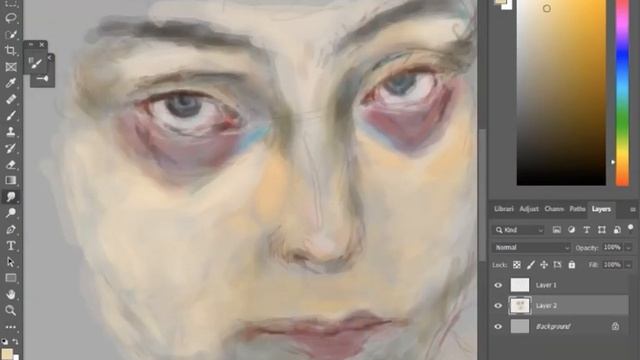Viewport: 640px width, 360px height.
Task: Click Background layer lock icon
Action: [x=616, y=326]
